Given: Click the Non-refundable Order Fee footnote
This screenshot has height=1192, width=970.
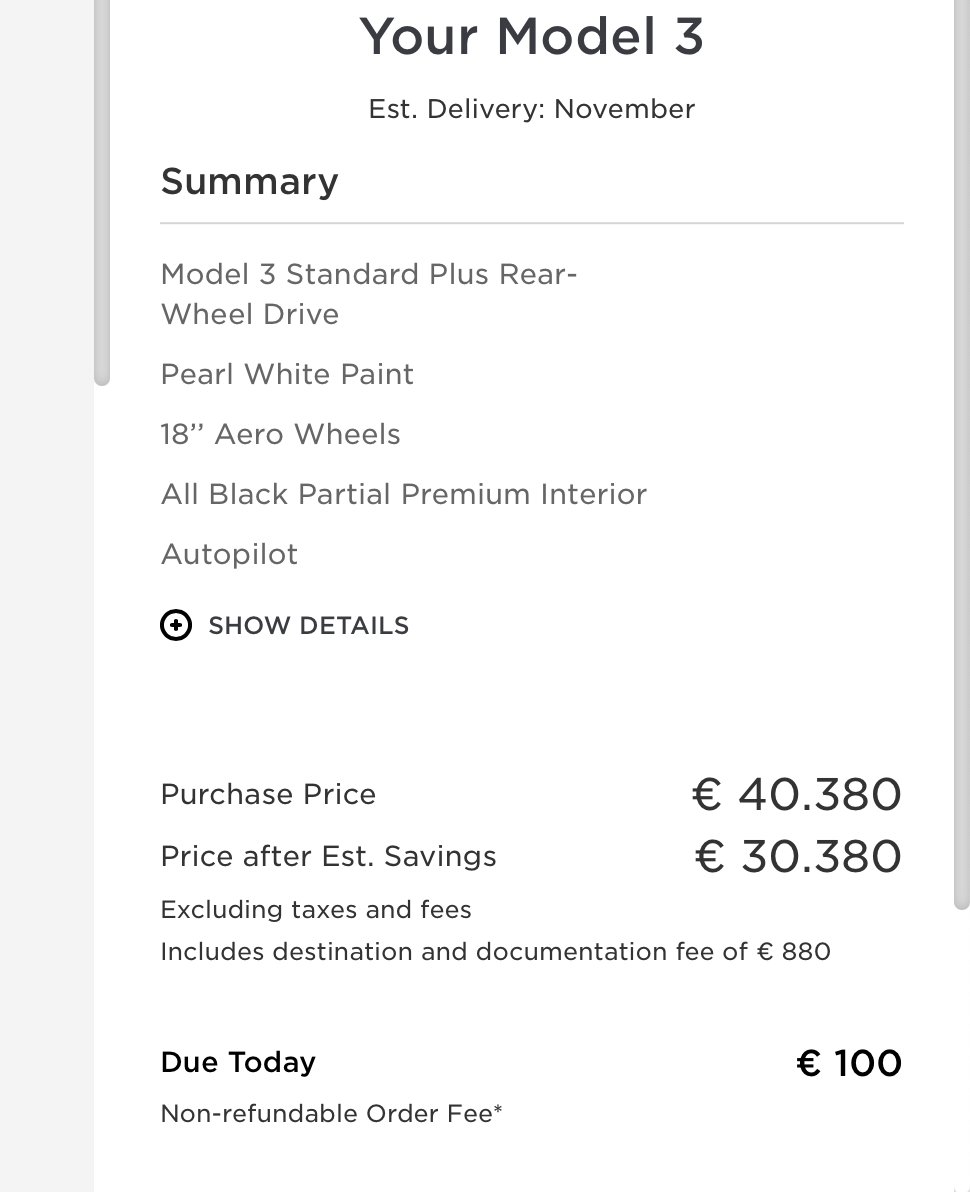Looking at the screenshot, I should [x=331, y=1113].
